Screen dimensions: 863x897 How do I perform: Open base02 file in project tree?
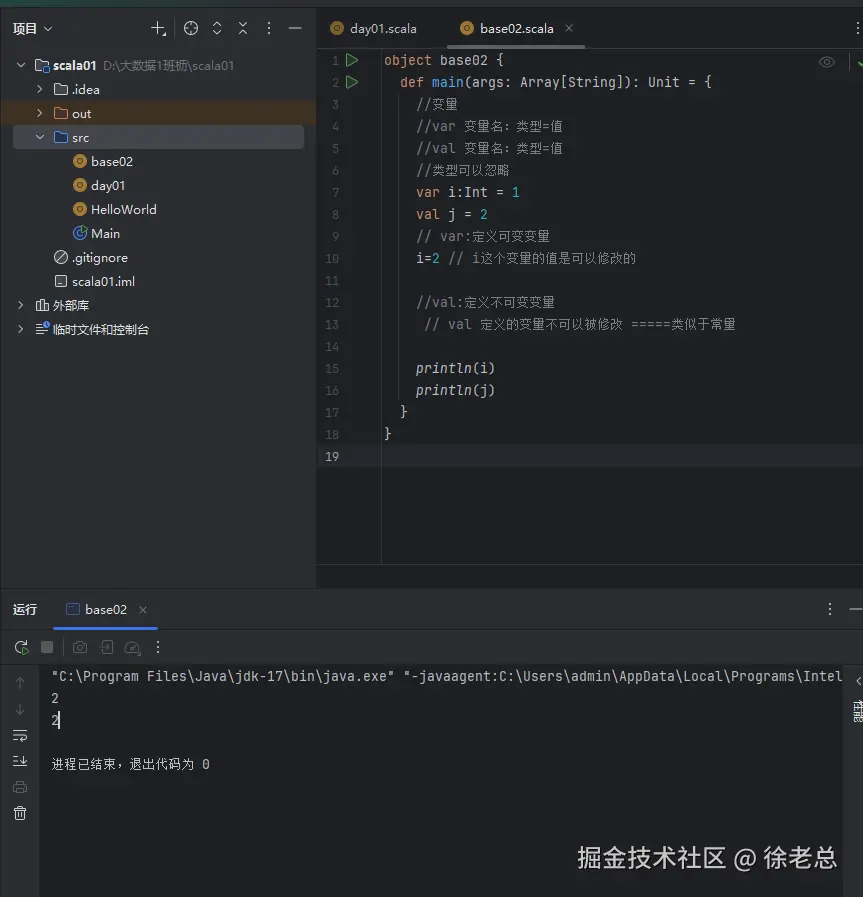(x=103, y=161)
